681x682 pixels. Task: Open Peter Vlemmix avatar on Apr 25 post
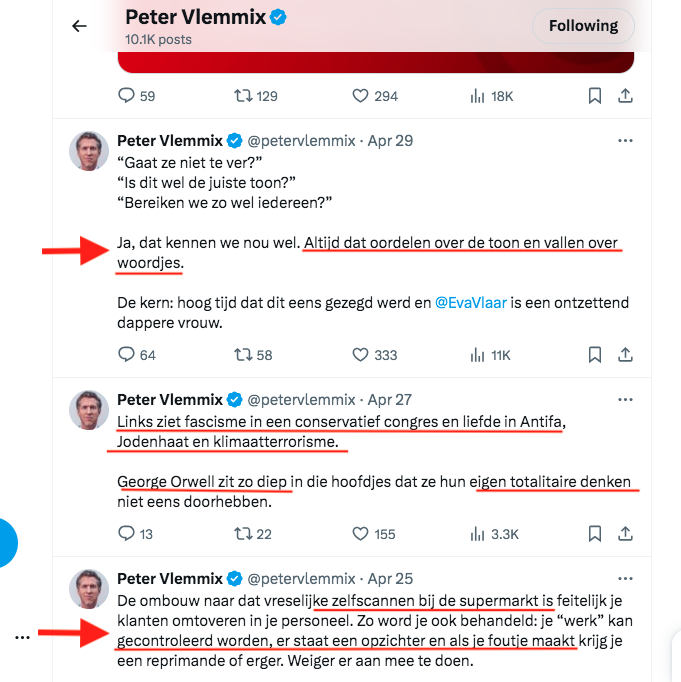click(x=89, y=589)
